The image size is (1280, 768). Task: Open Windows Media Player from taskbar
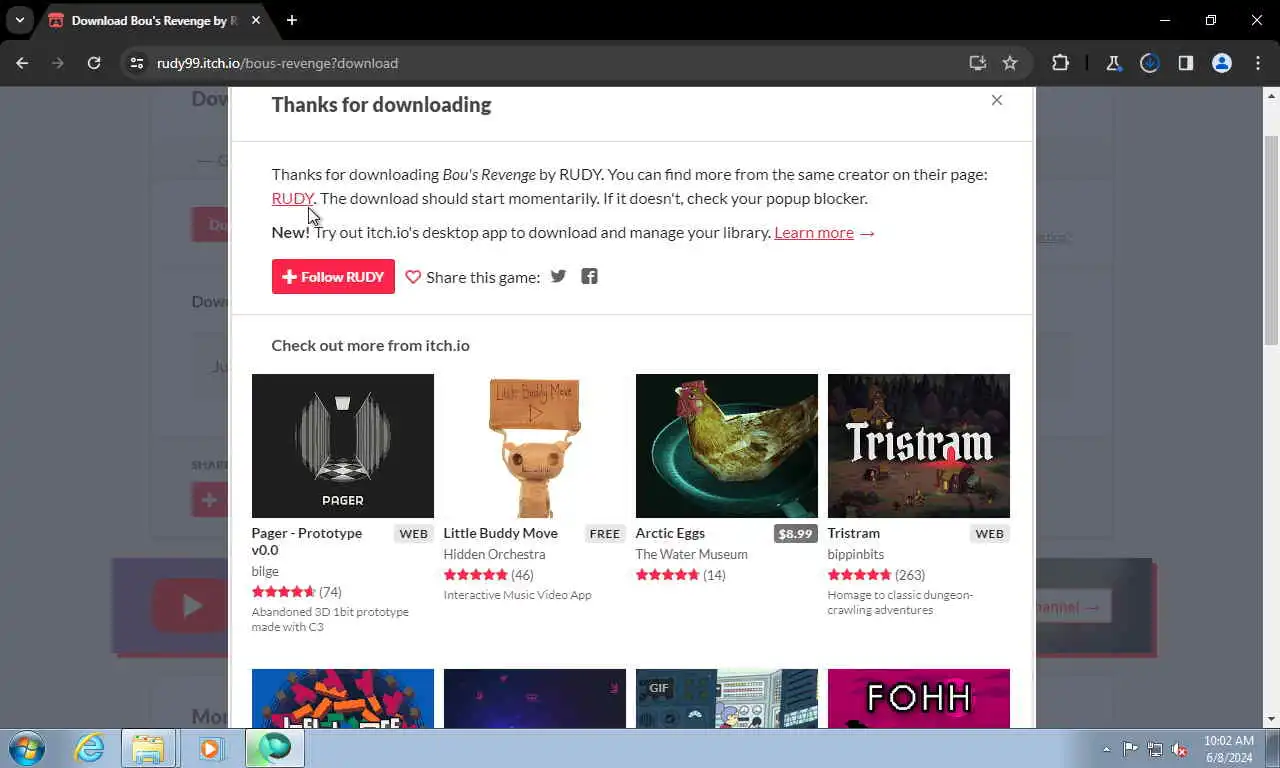[x=210, y=748]
